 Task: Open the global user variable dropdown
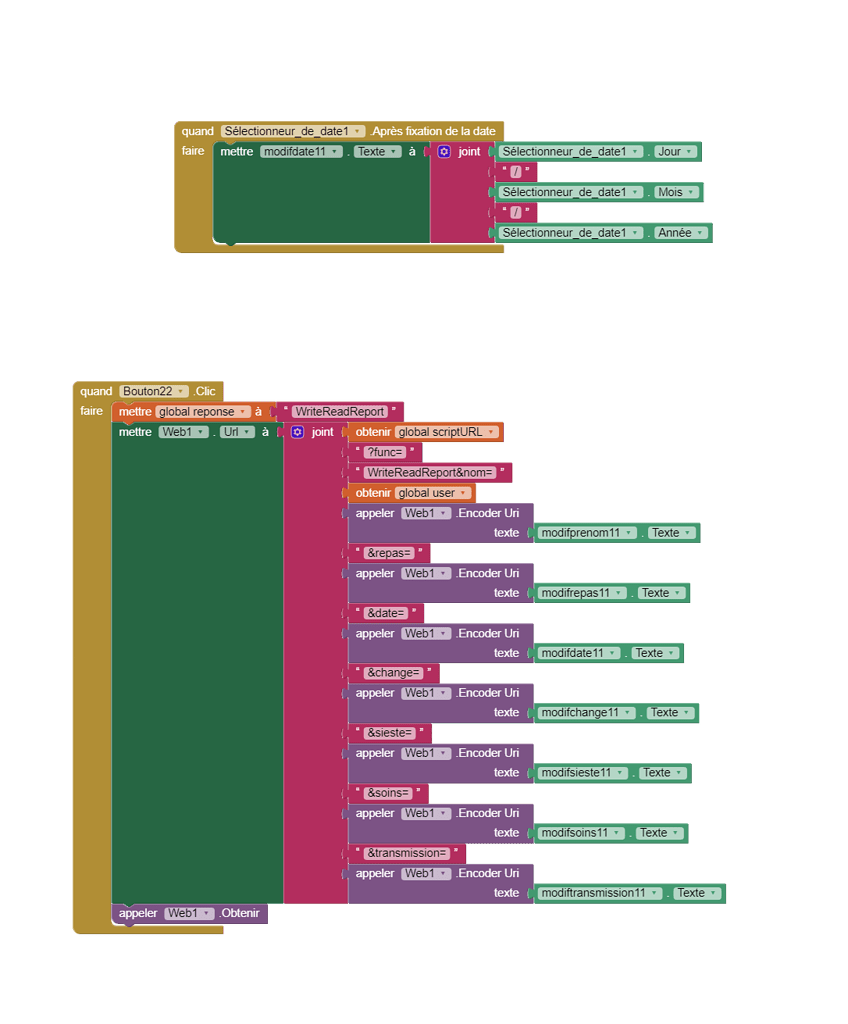pos(432,493)
